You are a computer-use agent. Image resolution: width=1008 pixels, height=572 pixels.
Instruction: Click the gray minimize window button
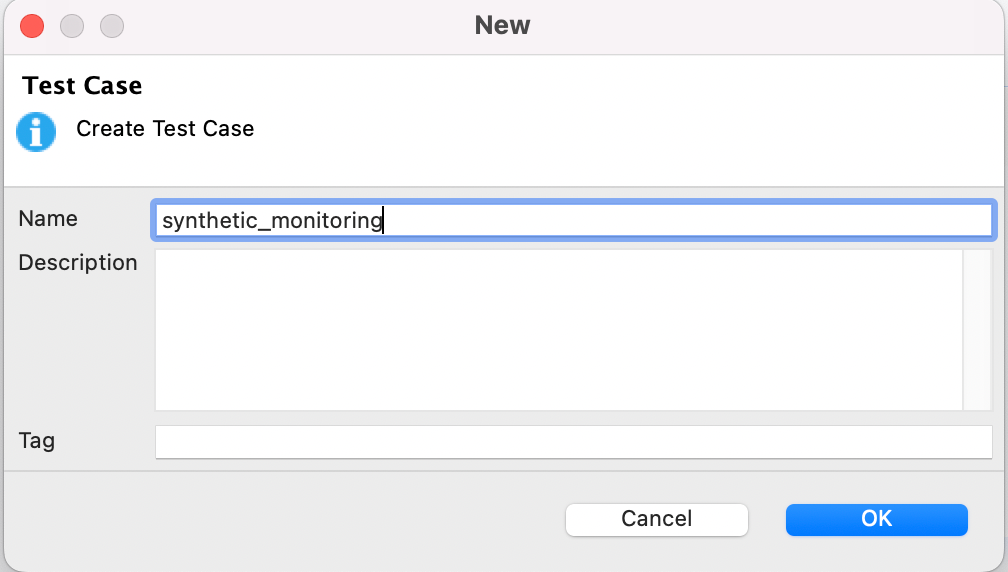click(72, 26)
